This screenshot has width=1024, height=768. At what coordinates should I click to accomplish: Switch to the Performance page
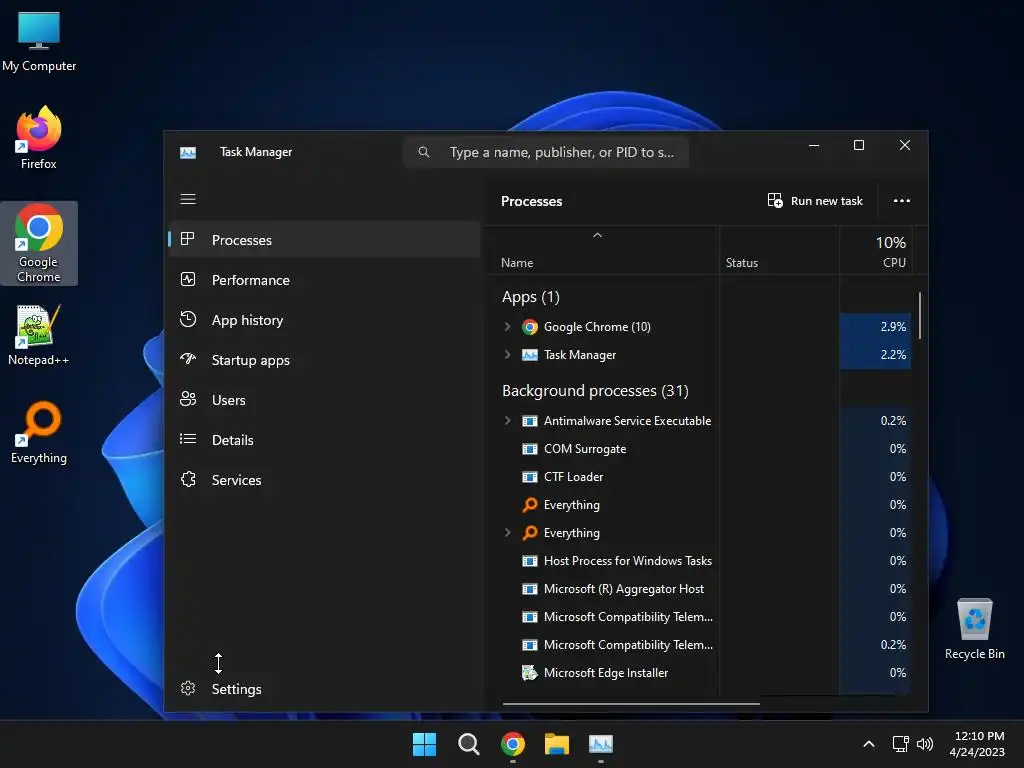(325, 280)
